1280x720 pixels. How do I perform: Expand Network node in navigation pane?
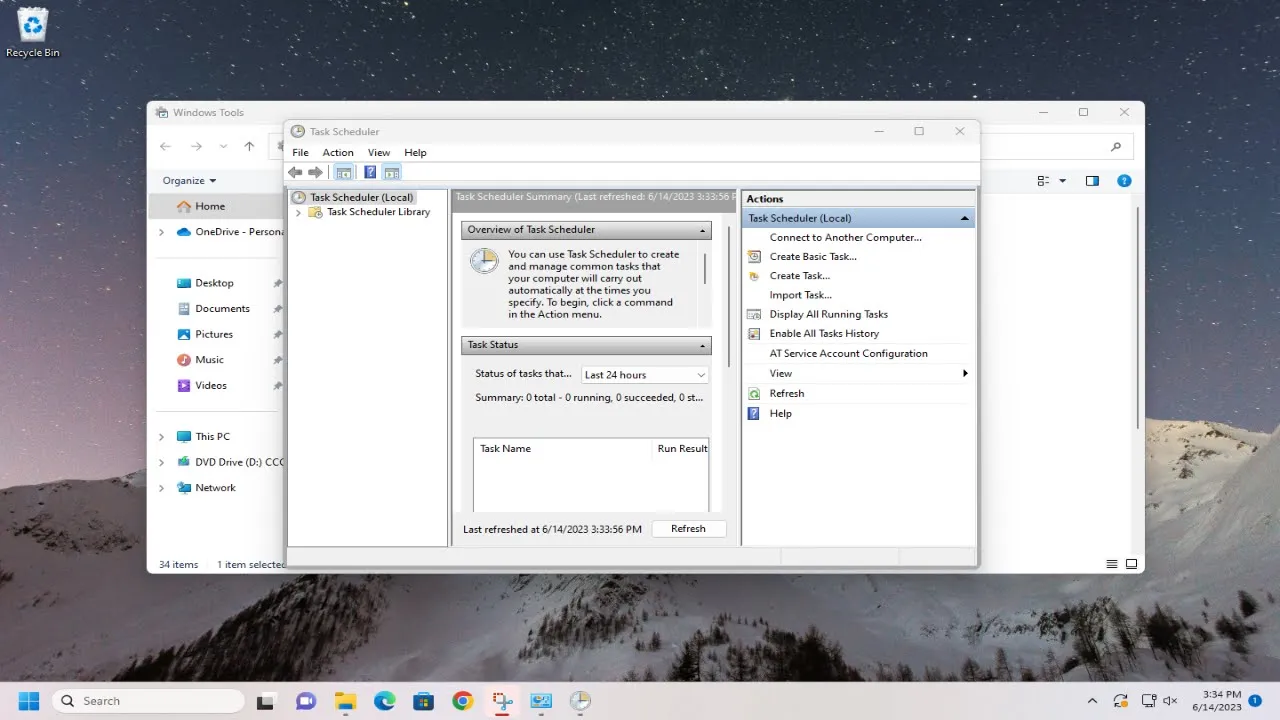(162, 488)
